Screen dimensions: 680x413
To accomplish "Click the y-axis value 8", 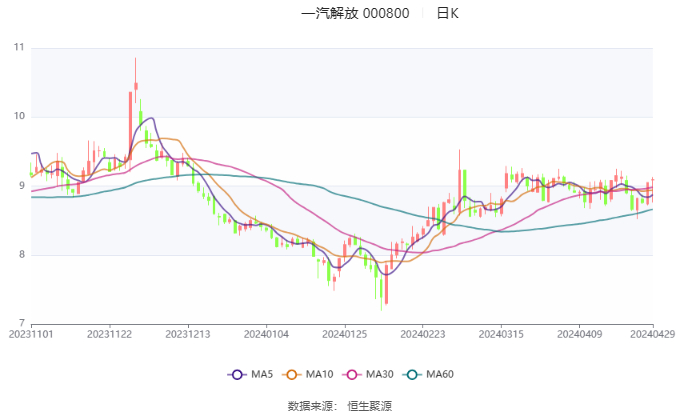I will click(22, 255).
